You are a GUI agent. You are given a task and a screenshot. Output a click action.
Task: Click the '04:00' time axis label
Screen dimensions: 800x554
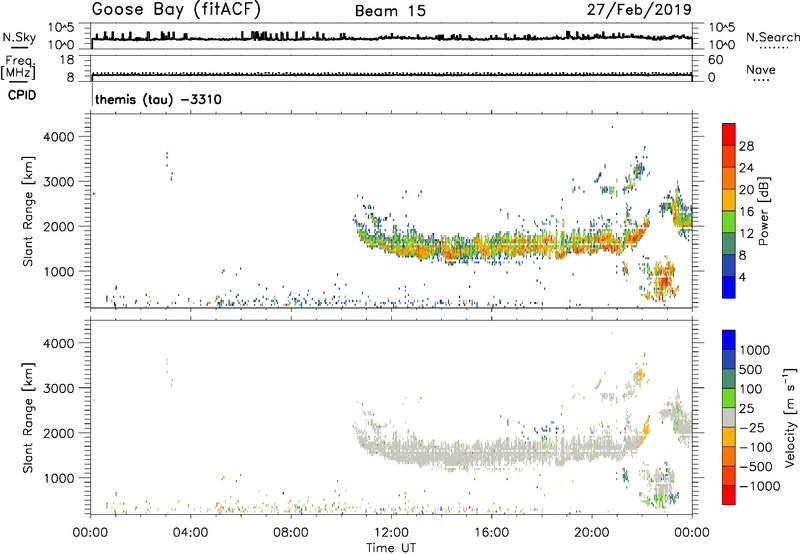coord(190,533)
